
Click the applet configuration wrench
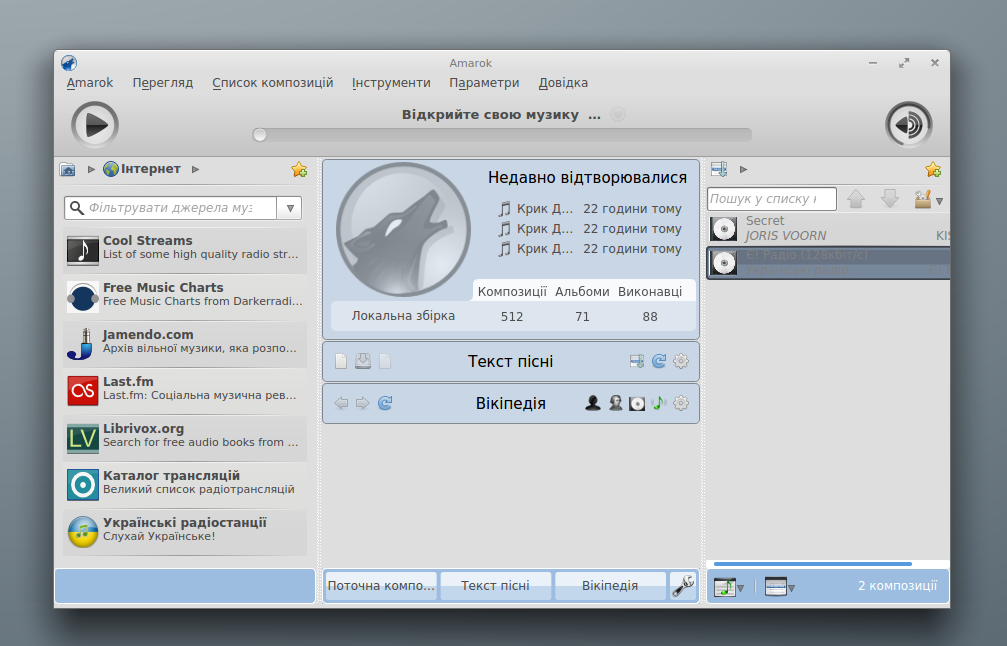click(683, 586)
